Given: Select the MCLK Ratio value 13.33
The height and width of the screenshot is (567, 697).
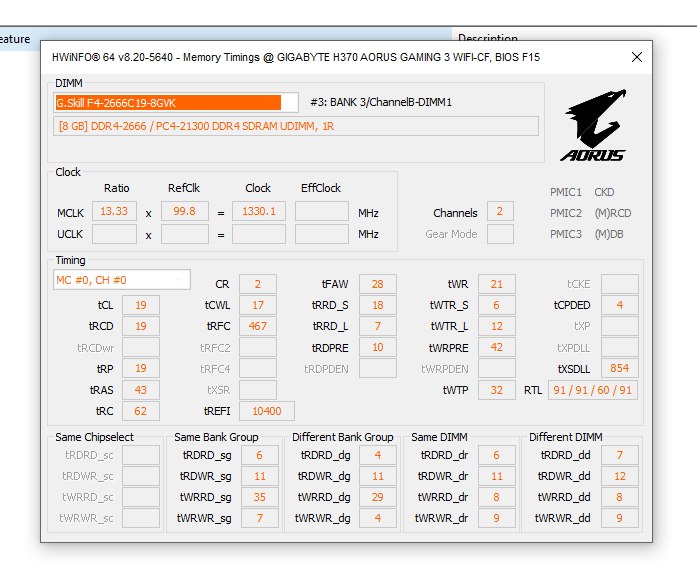Looking at the screenshot, I should click(x=114, y=211).
